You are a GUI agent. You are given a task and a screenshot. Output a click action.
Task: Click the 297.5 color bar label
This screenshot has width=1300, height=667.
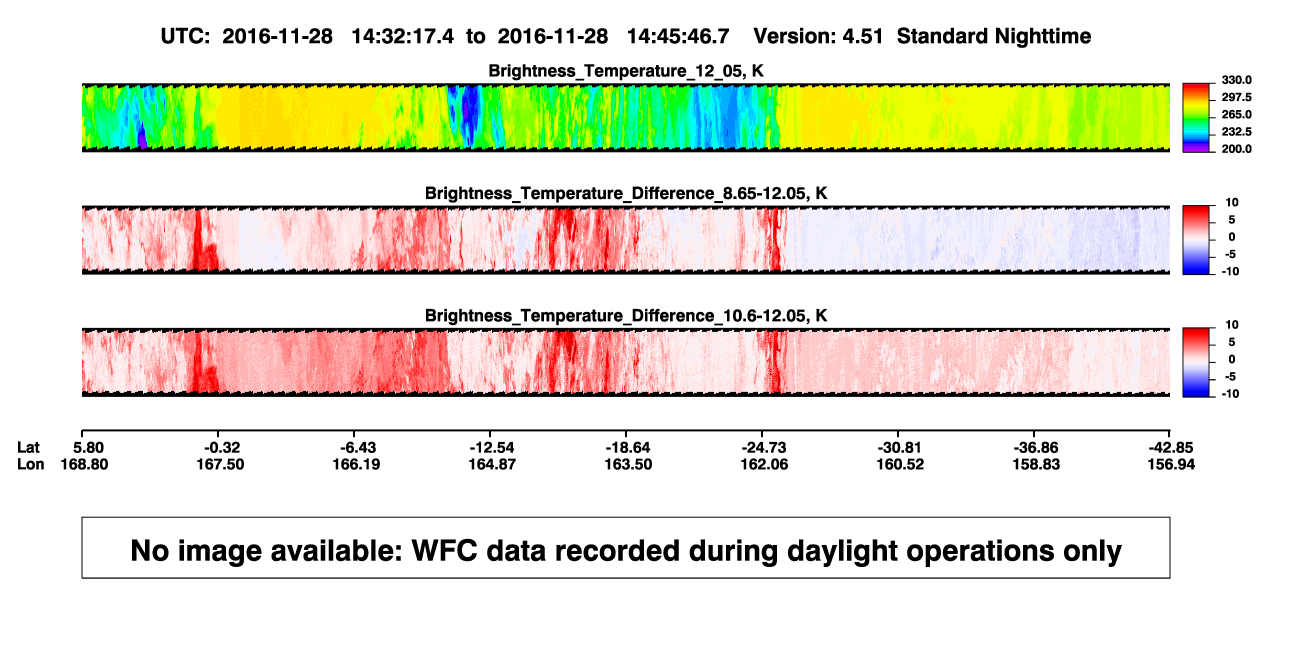pyautogui.click(x=1235, y=98)
